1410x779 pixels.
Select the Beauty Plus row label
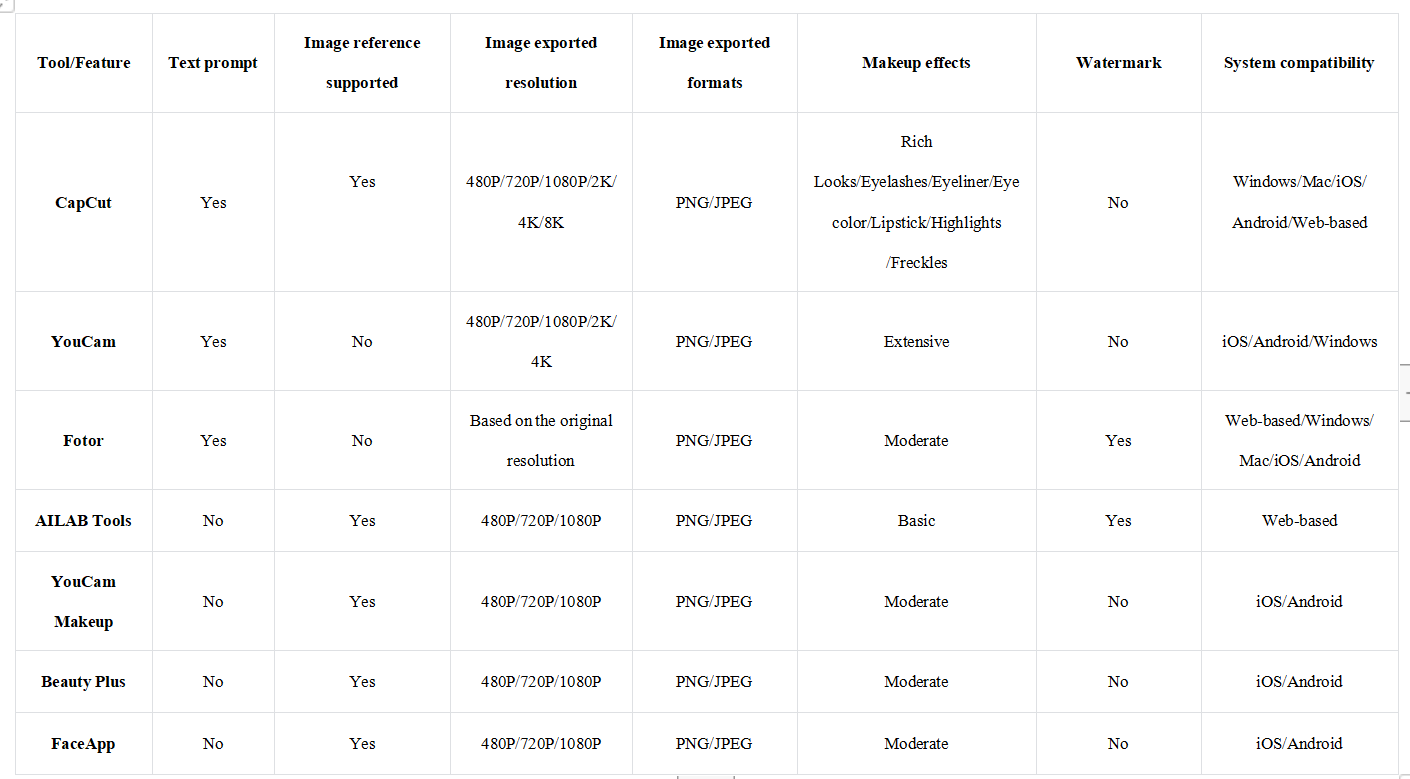click(84, 682)
